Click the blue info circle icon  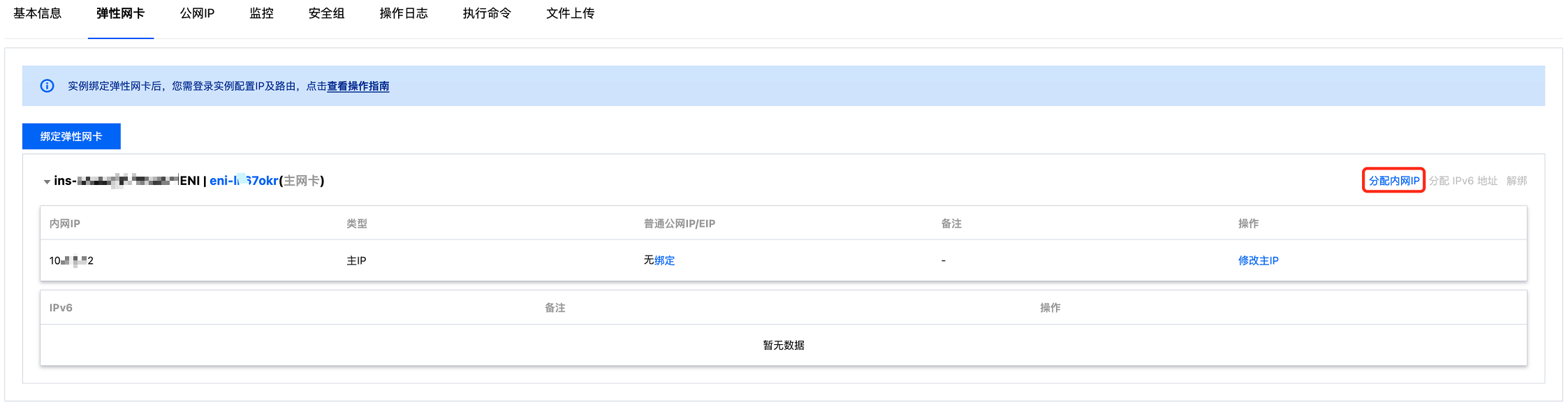tap(47, 86)
